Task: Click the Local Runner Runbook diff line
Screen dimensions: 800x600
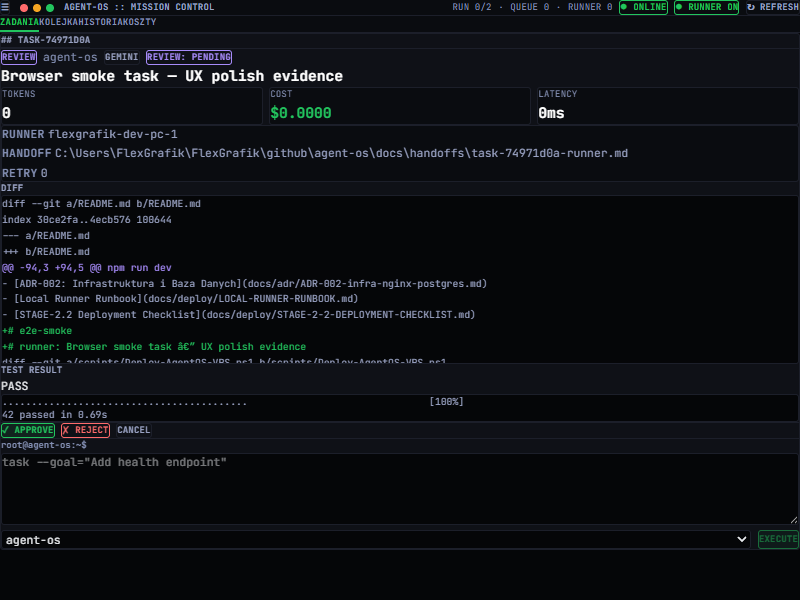Action: tap(180, 298)
